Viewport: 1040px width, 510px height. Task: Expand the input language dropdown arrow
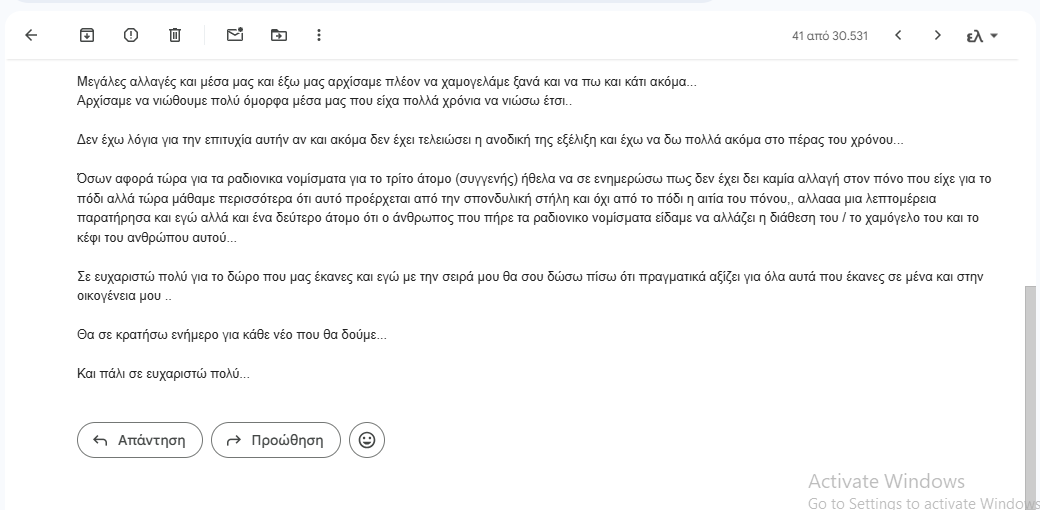[x=994, y=36]
